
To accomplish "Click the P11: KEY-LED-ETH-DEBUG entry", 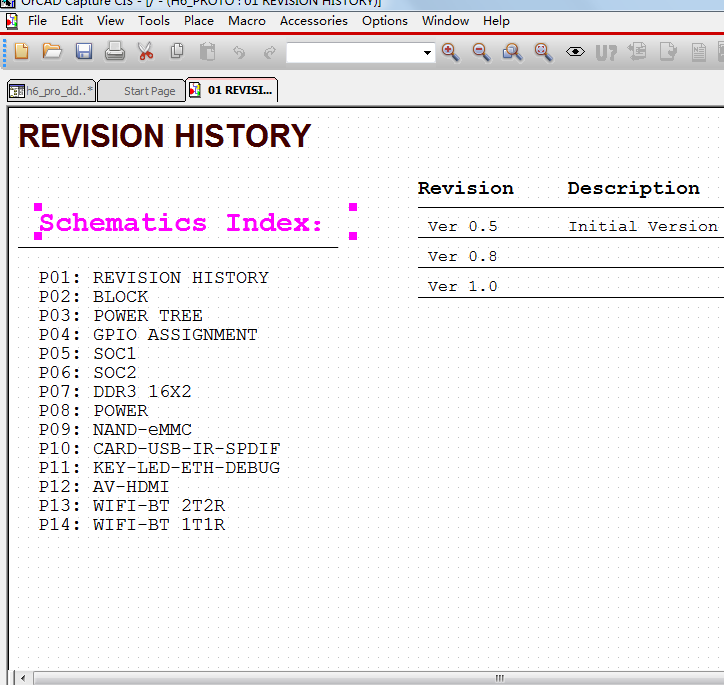I will tap(159, 468).
